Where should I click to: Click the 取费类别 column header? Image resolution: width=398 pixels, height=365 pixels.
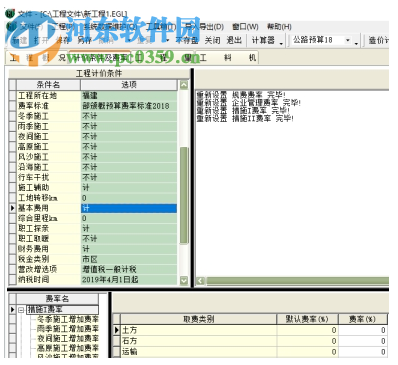click(x=198, y=319)
